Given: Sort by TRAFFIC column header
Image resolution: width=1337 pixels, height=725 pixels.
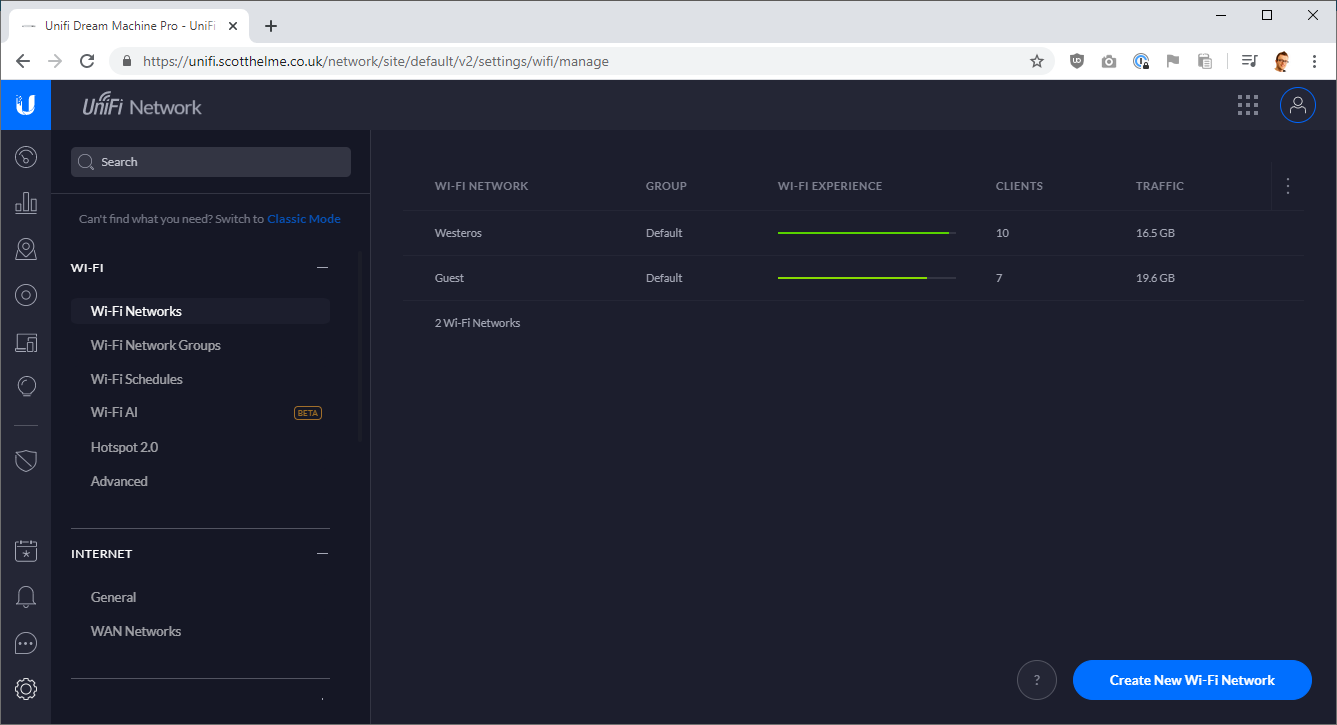Looking at the screenshot, I should tap(1160, 186).
